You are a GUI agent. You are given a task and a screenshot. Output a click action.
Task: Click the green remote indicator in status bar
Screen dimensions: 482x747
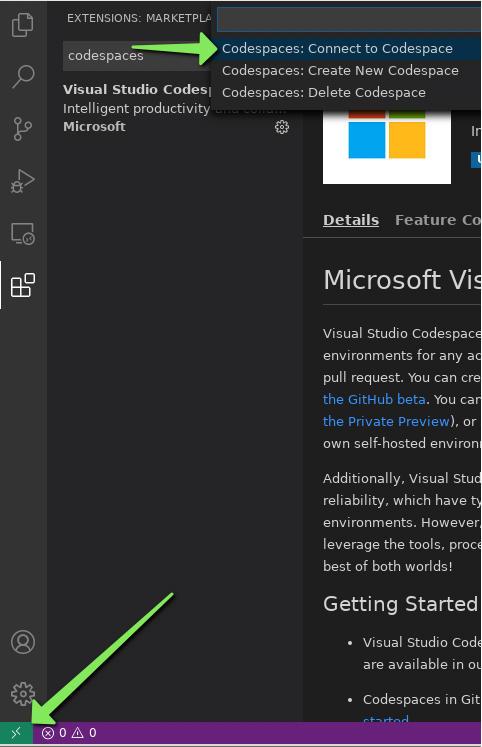pos(16,732)
